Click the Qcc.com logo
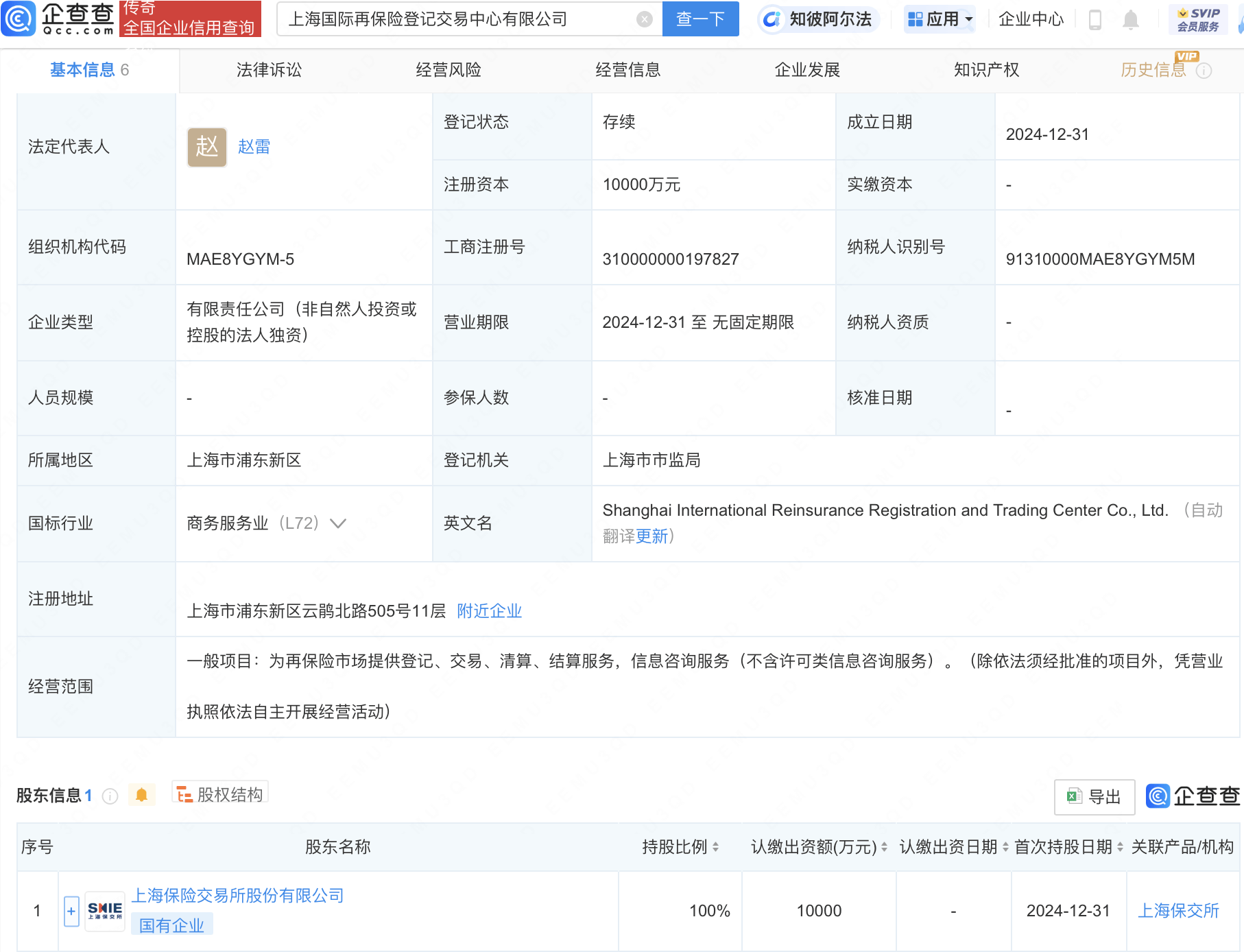Viewport: 1244px width, 952px height. pyautogui.click(x=58, y=19)
